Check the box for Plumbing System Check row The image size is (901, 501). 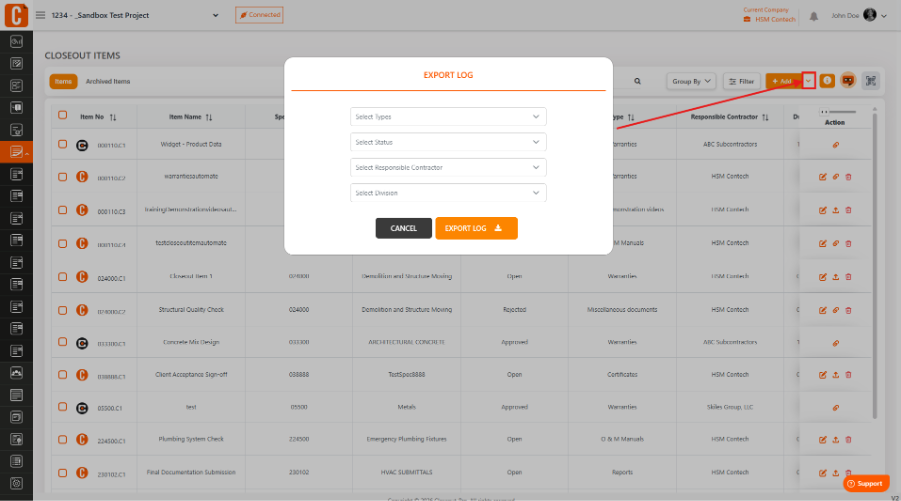point(63,440)
